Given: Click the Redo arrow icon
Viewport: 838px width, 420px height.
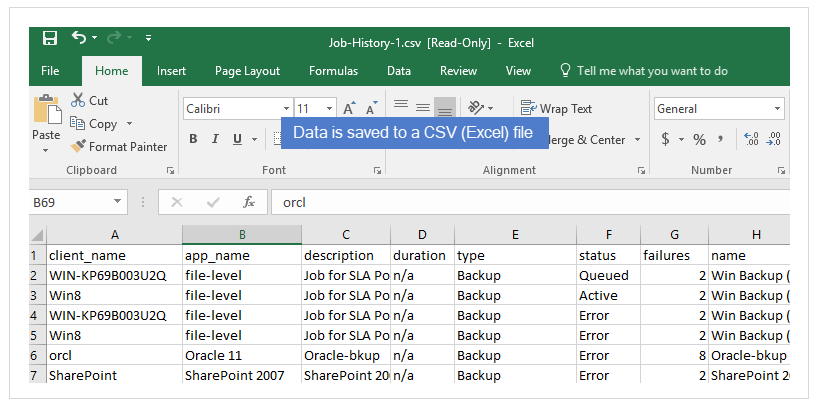Looking at the screenshot, I should (x=114, y=37).
